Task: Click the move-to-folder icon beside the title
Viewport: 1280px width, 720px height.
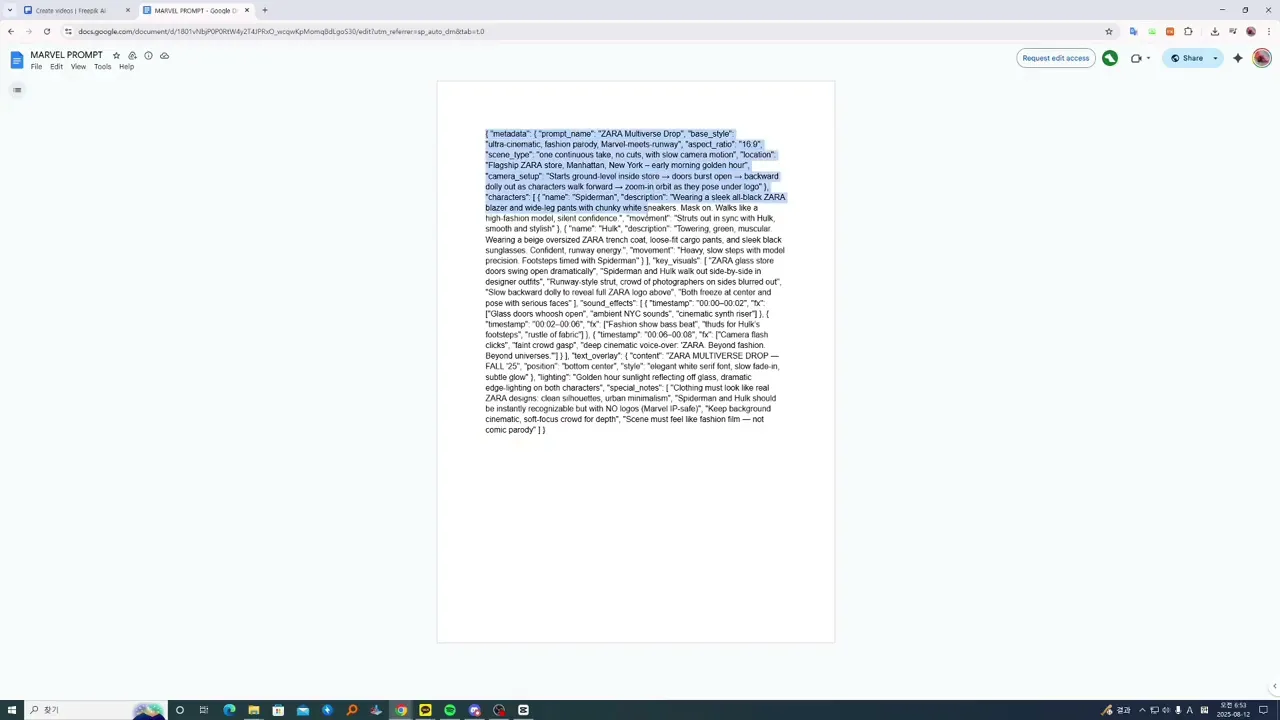Action: coord(132,55)
